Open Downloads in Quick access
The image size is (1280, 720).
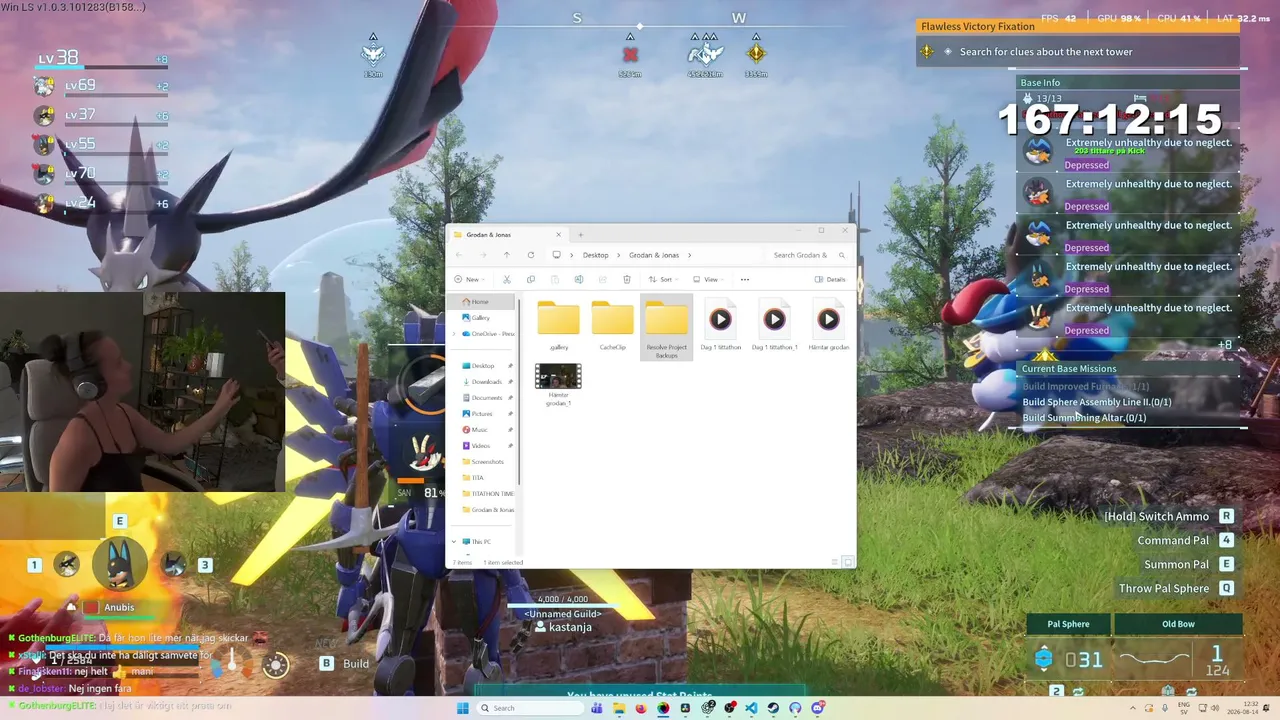485,382
